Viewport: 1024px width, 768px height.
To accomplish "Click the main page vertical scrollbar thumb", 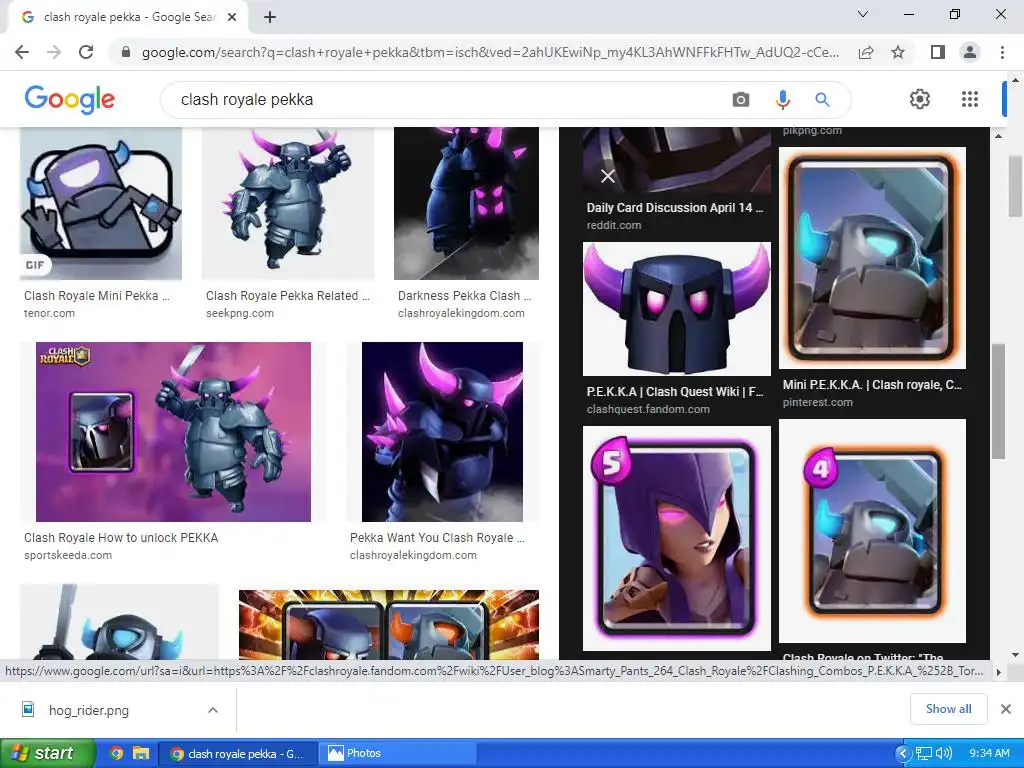I will [x=1016, y=186].
